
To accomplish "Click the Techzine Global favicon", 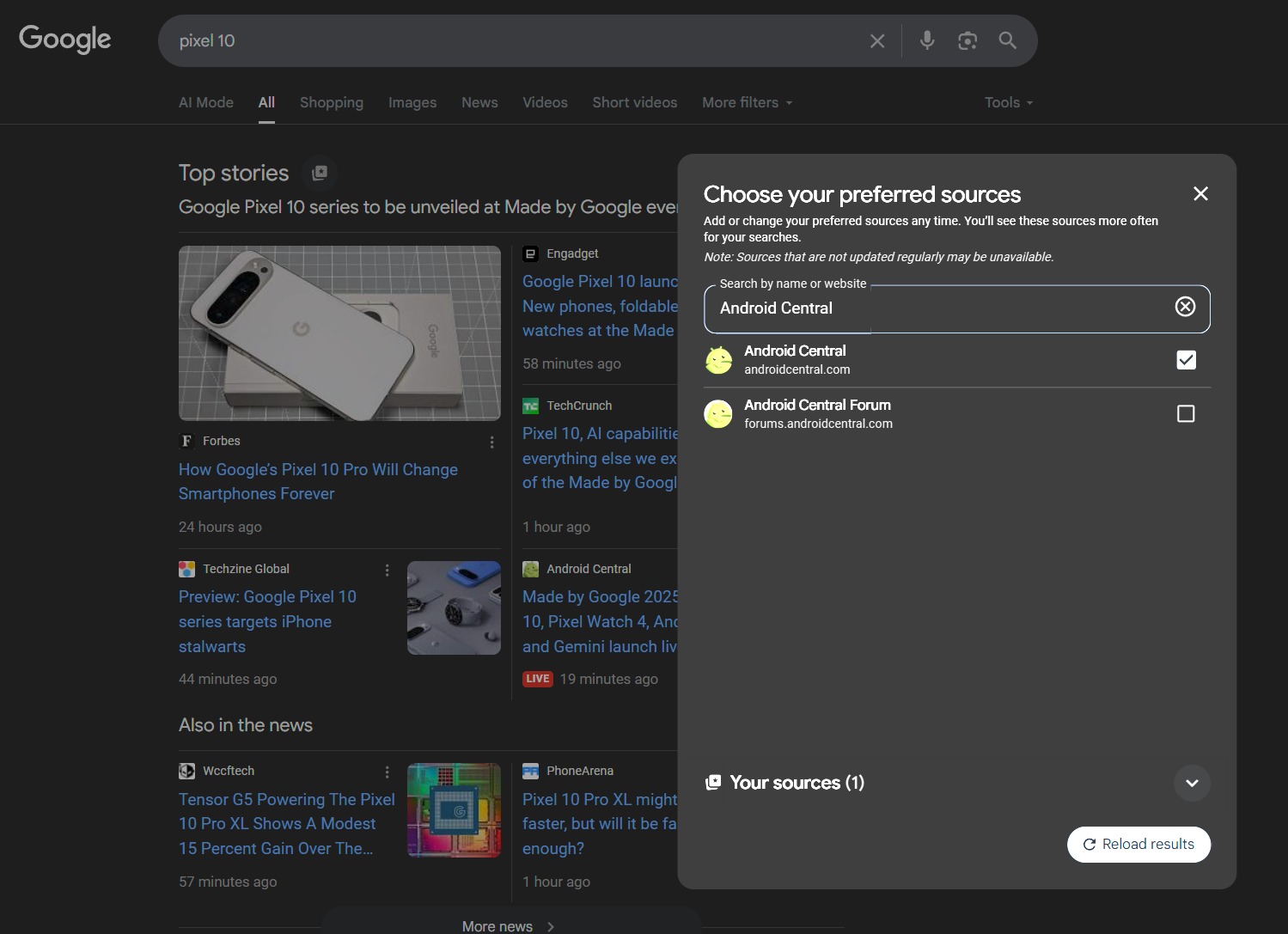I will pos(186,569).
